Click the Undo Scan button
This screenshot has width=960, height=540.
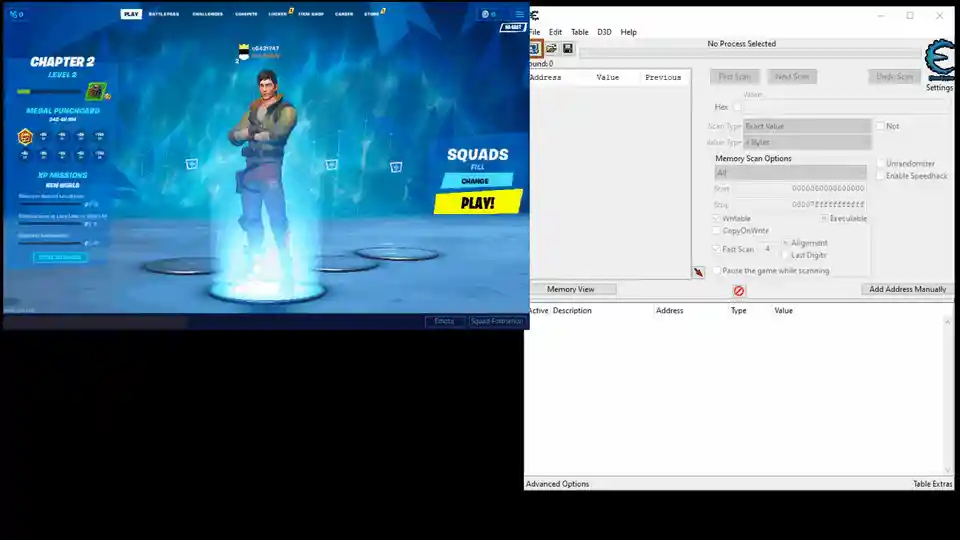pos(894,77)
